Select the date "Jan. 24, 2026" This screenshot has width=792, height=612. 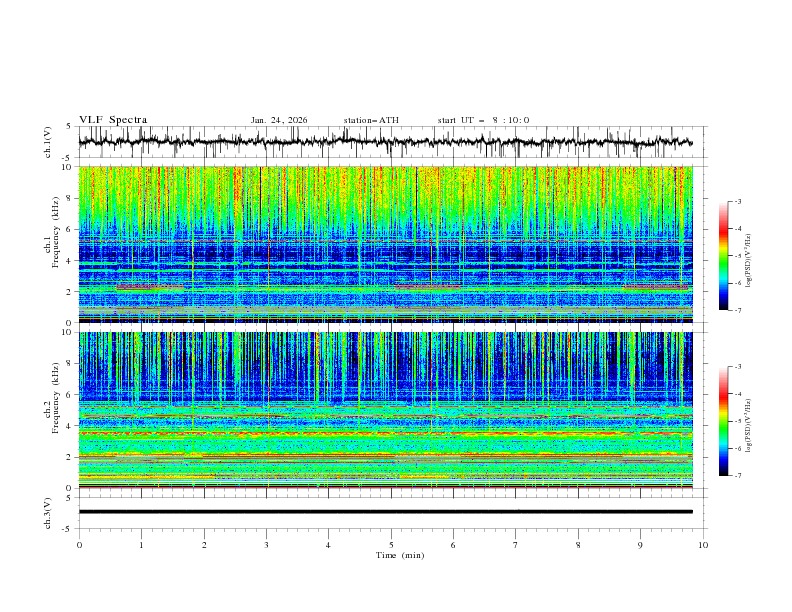click(279, 120)
